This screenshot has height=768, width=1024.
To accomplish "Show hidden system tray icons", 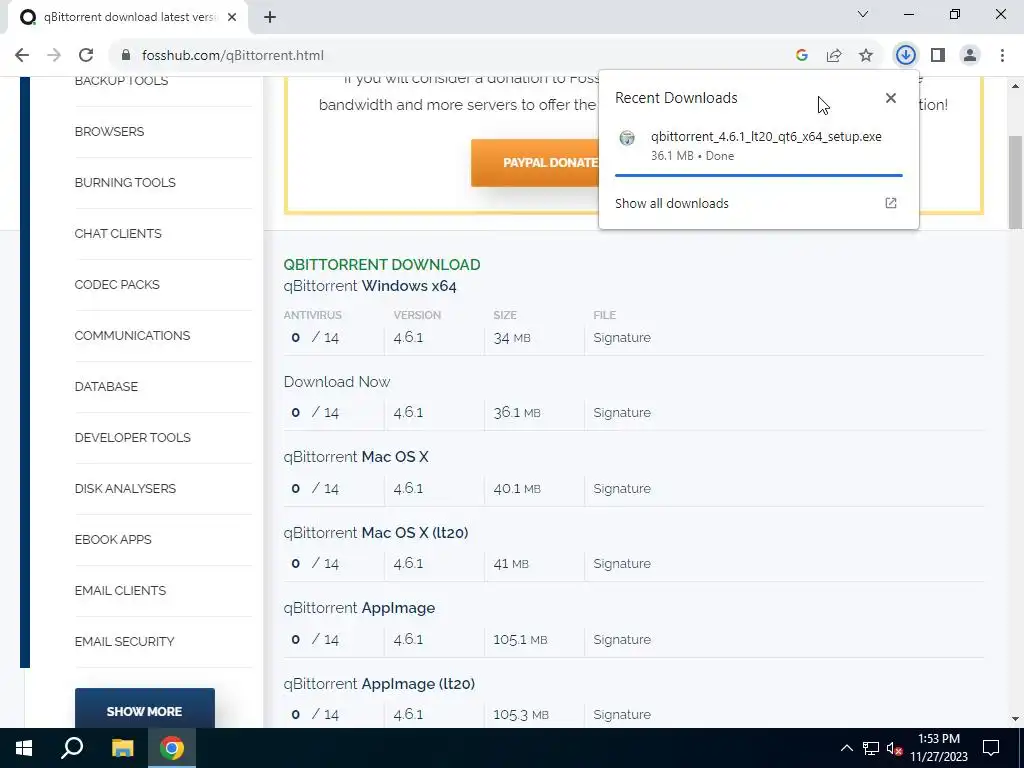I will click(x=846, y=748).
